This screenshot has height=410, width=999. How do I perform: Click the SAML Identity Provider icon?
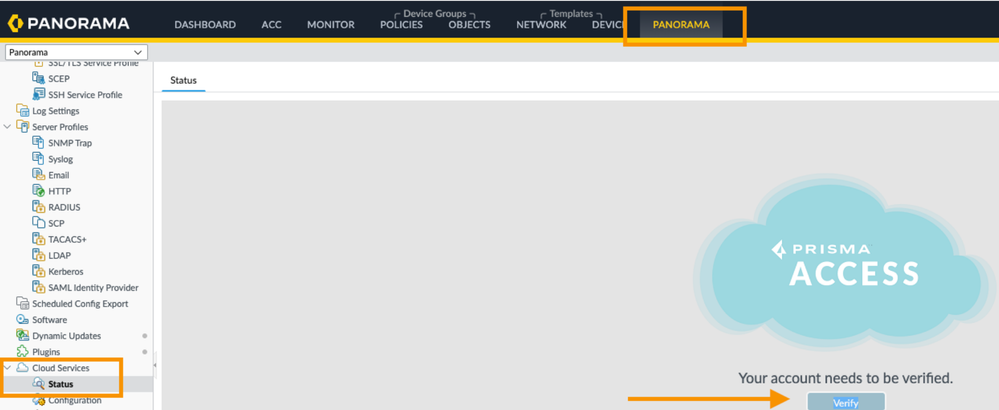38,287
